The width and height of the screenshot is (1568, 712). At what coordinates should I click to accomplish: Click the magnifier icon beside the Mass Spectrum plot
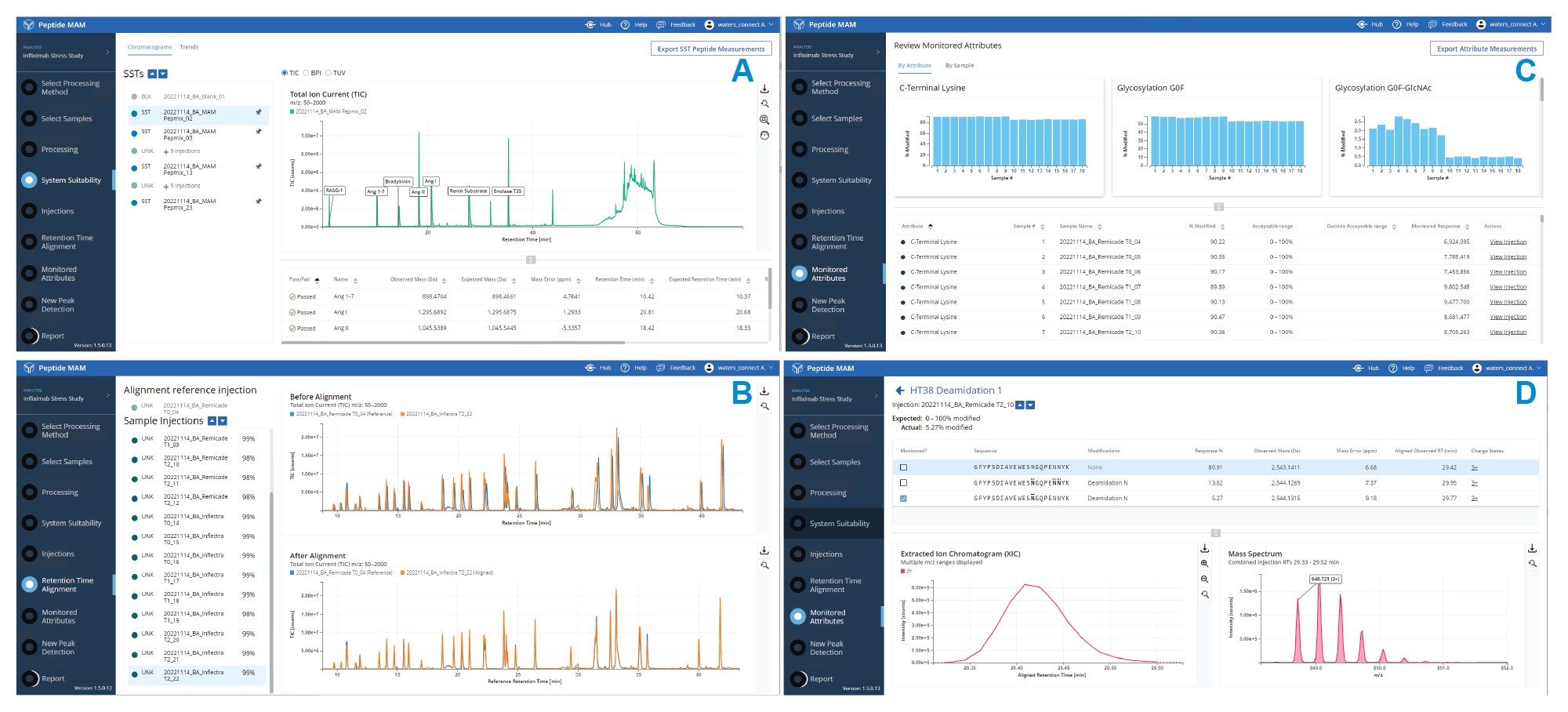(1532, 563)
